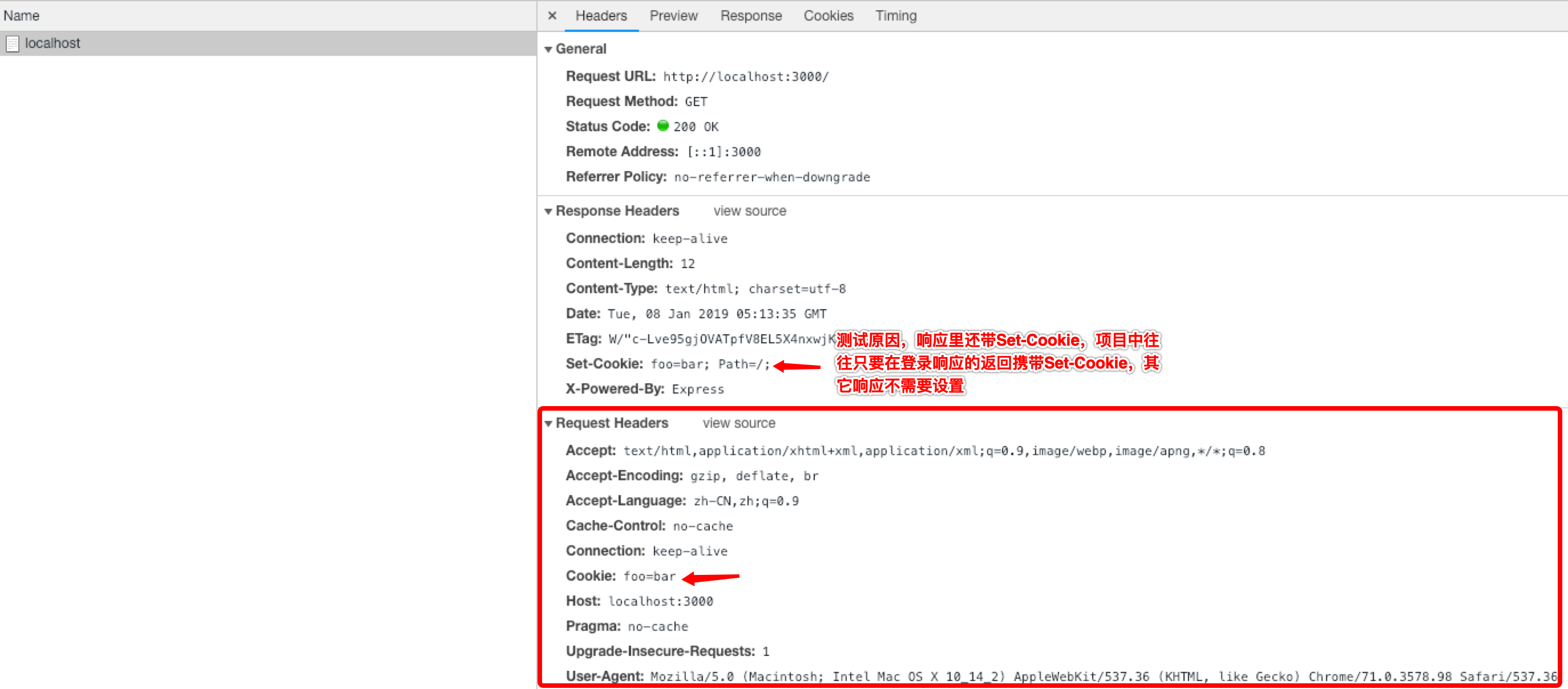Collapse the General section
Screen dimensions: 1568x689
[x=548, y=49]
